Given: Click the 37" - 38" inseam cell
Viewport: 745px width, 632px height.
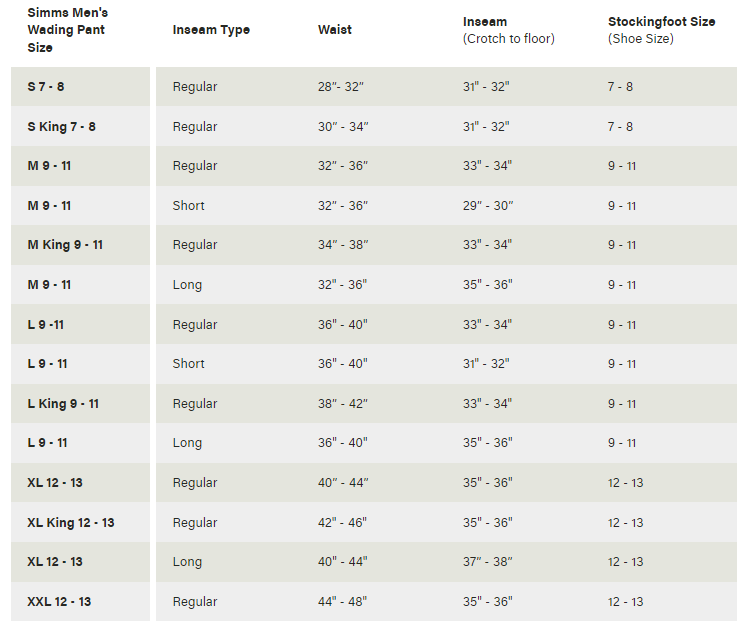Looking at the screenshot, I should click(488, 562).
